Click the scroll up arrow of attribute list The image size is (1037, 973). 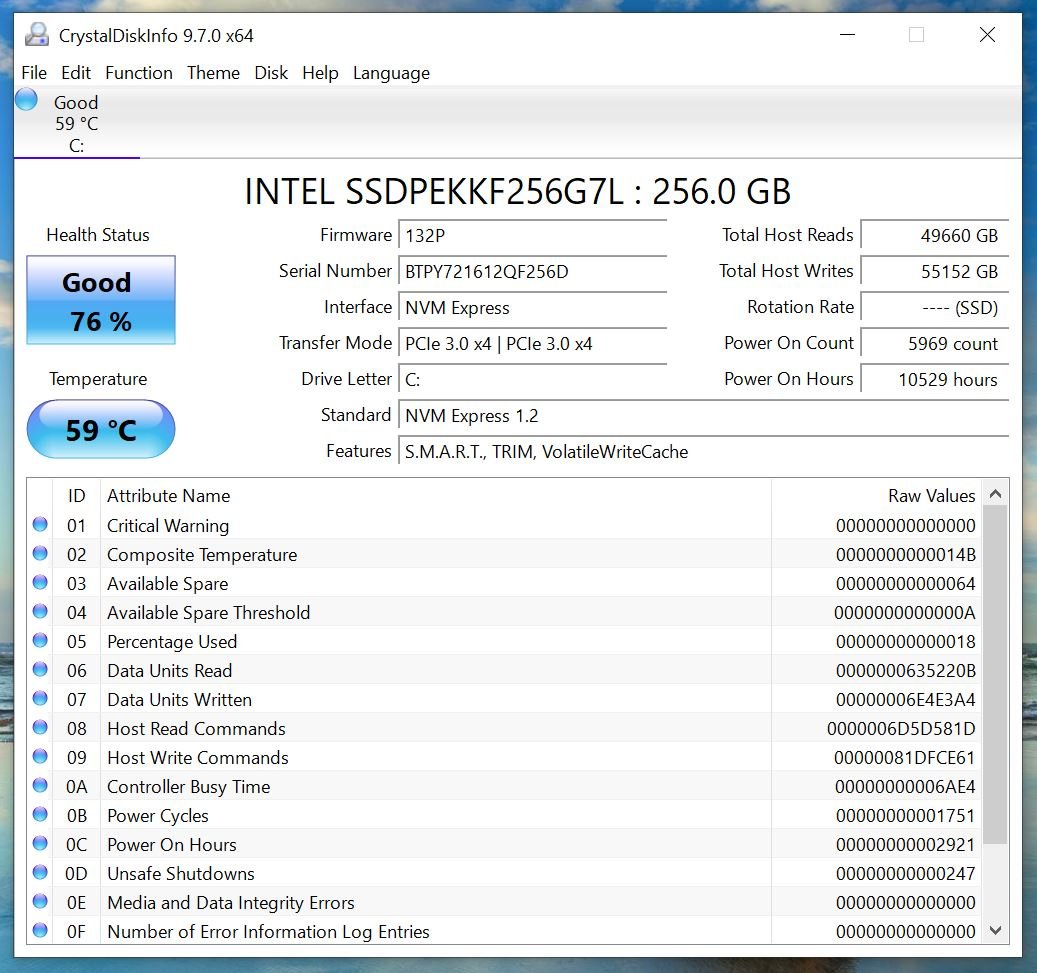[995, 494]
